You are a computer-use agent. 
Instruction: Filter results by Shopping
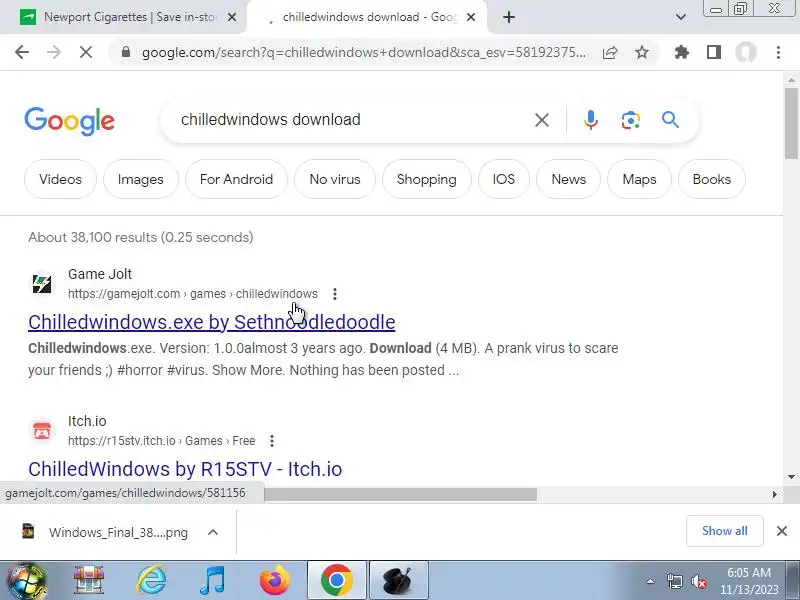click(427, 179)
